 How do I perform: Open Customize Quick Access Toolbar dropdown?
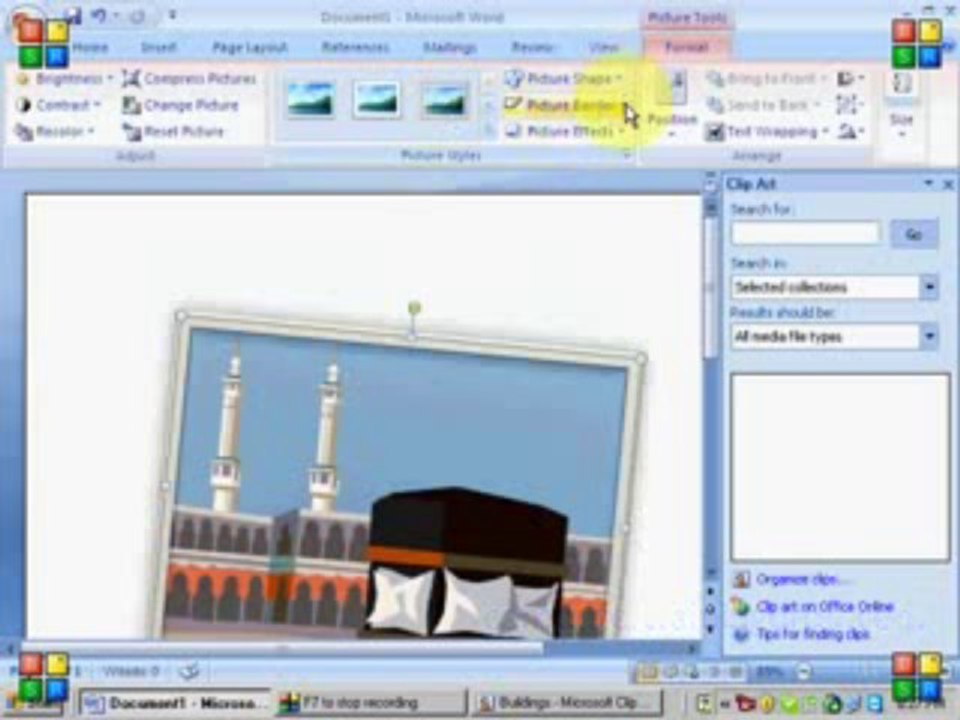[x=173, y=16]
